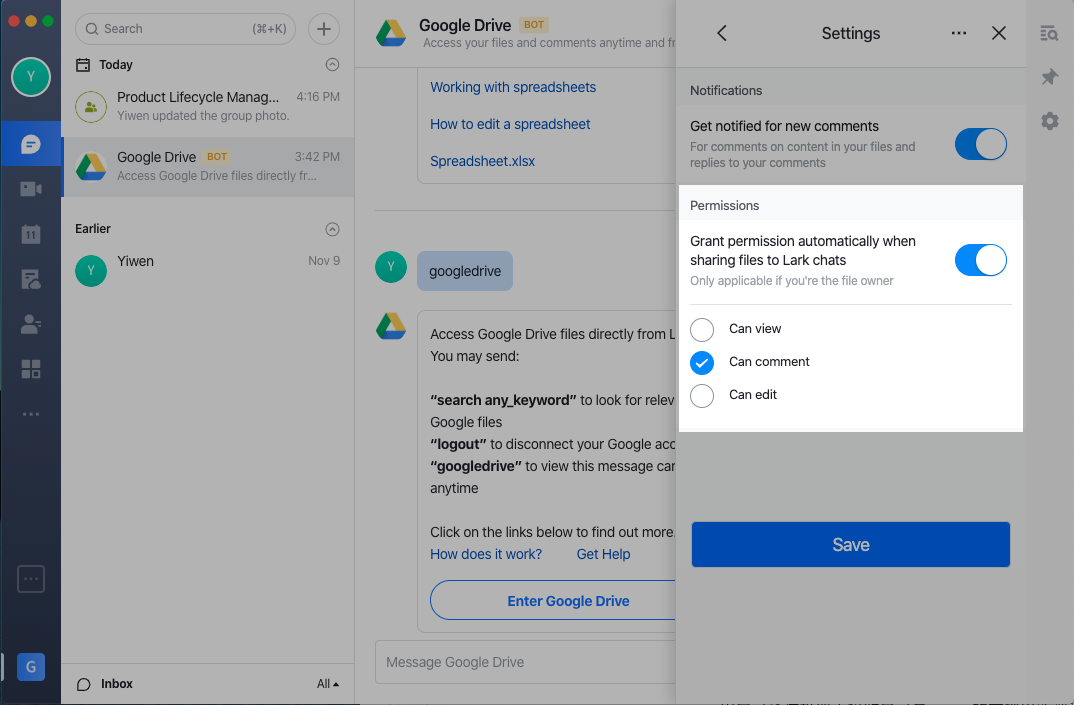Viewport: 1074px width, 705px height.
Task: Open the Contacts icon in sidebar
Action: [30, 324]
